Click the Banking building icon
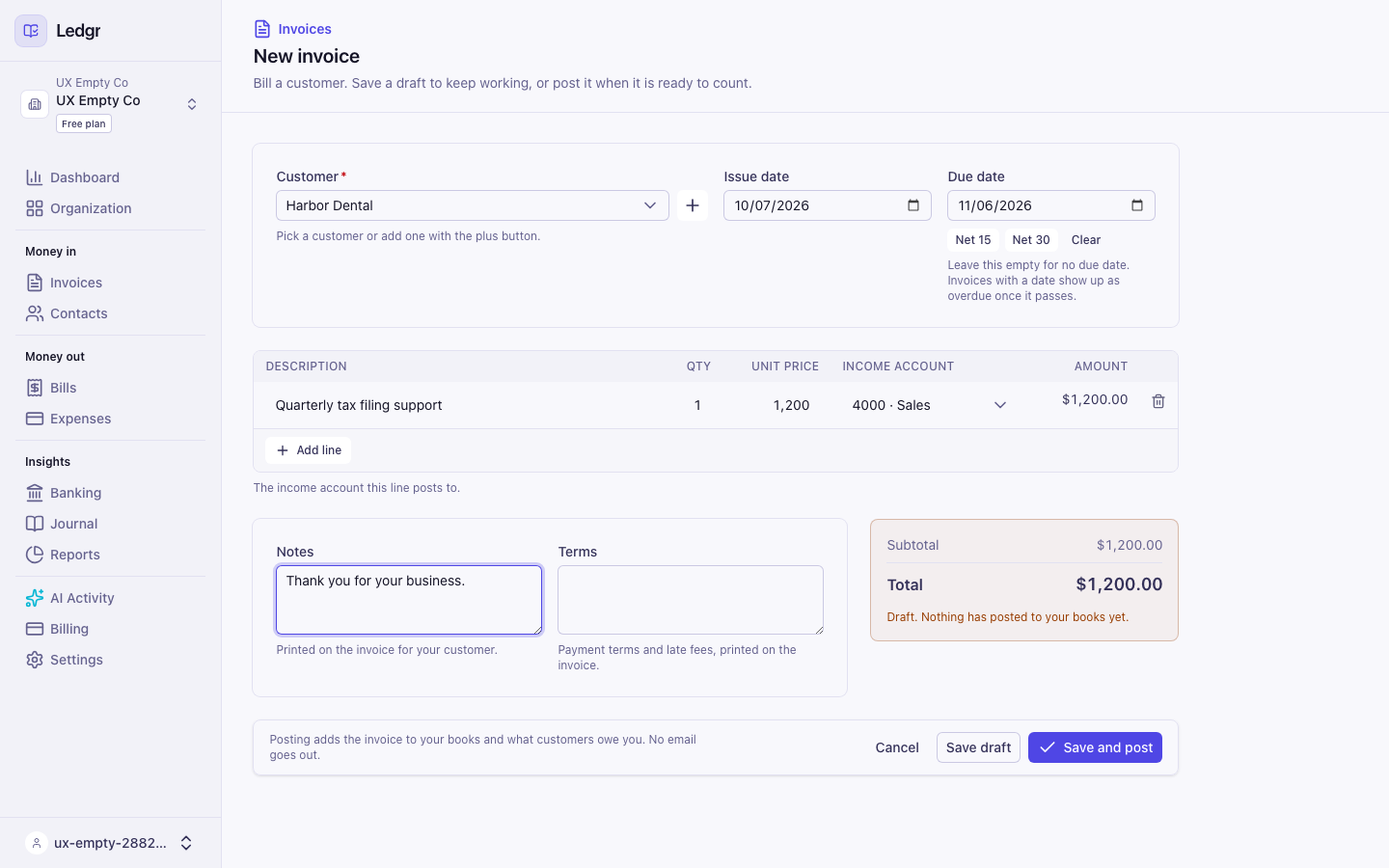This screenshot has height=868, width=1389. (35, 493)
